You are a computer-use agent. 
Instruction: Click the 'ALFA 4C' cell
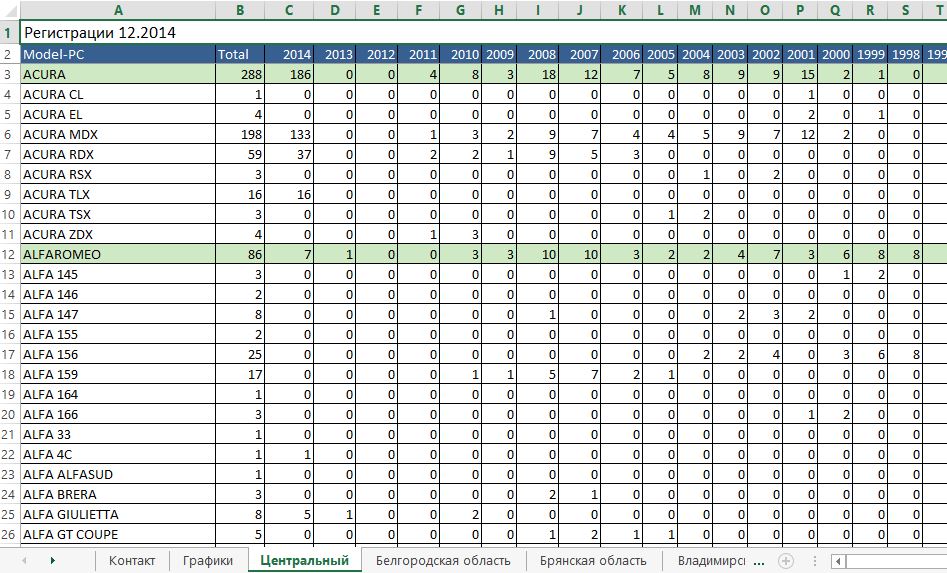click(118, 454)
